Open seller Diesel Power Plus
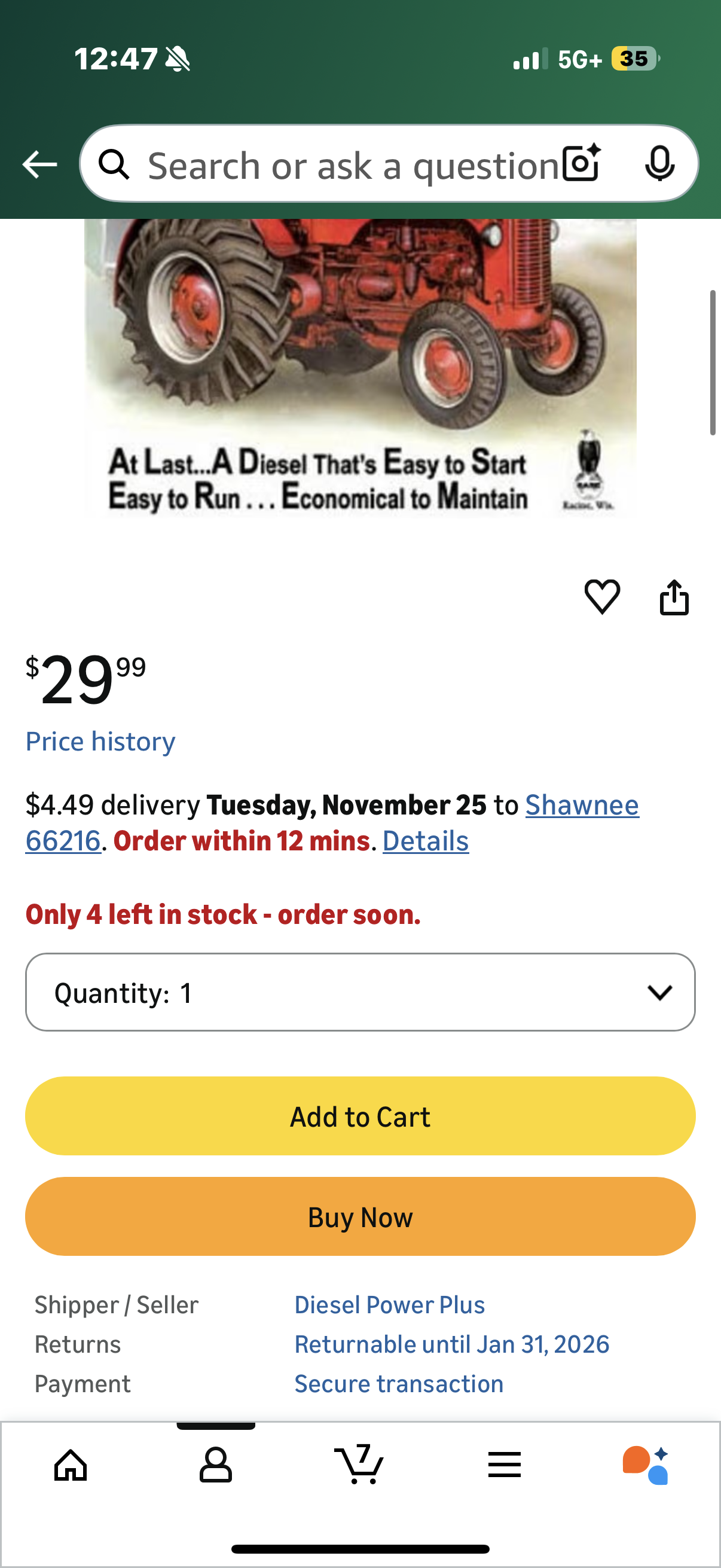721x1568 pixels. coord(389,1304)
